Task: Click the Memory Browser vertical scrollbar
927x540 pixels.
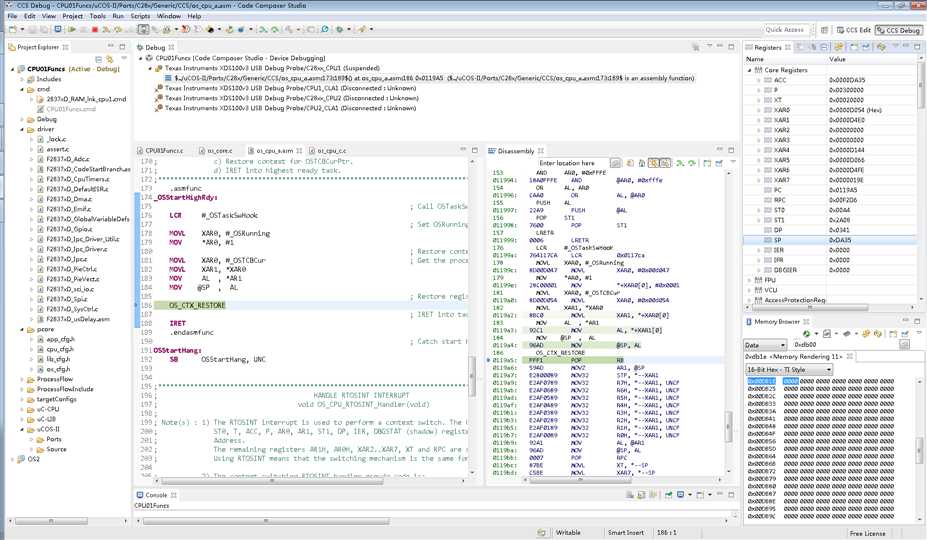Action: (x=919, y=450)
